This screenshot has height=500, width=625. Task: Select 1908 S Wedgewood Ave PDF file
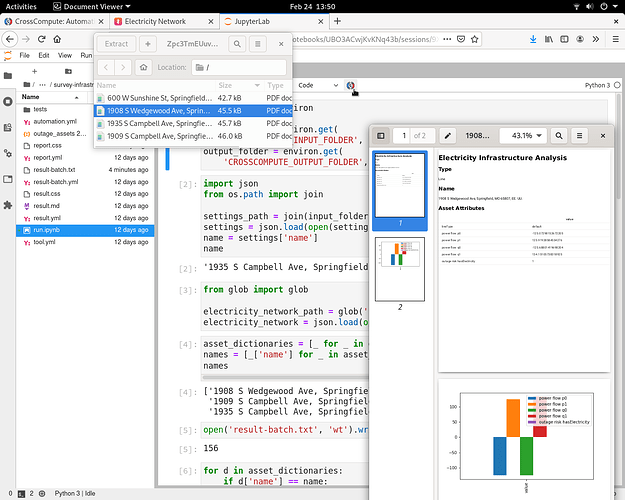tap(193, 110)
